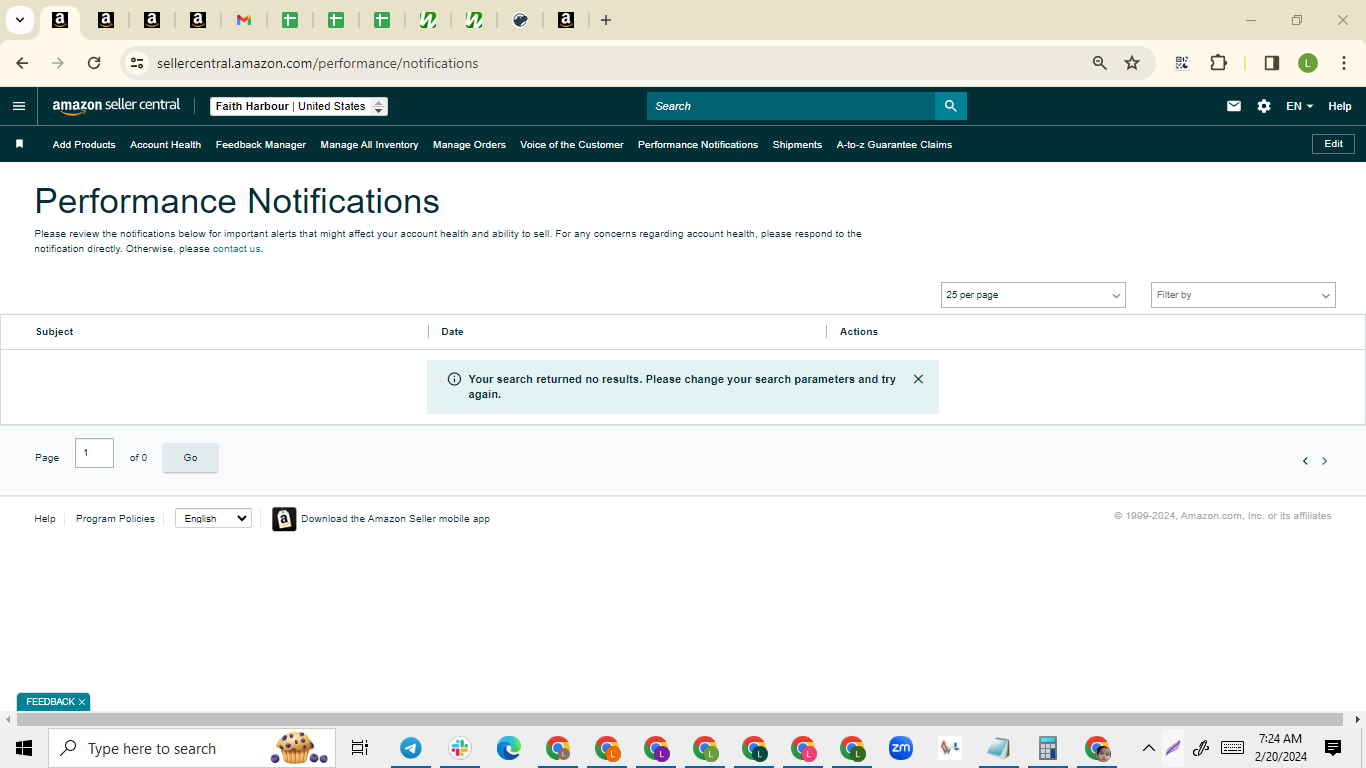Click the browser forward arrow
This screenshot has height=768, width=1366.
[x=58, y=63]
